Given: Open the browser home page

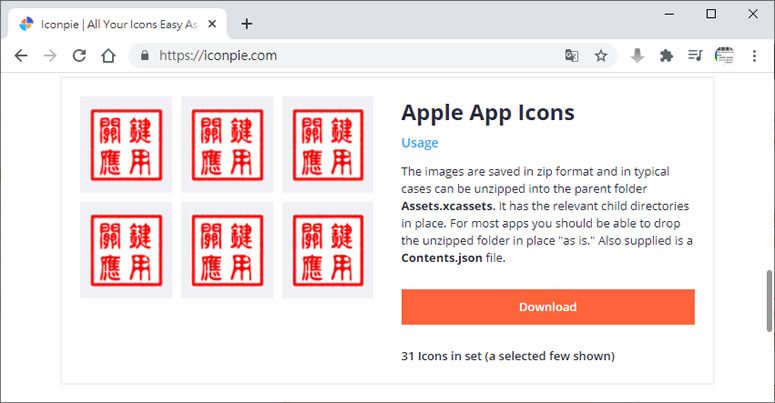Looking at the screenshot, I should [108, 55].
